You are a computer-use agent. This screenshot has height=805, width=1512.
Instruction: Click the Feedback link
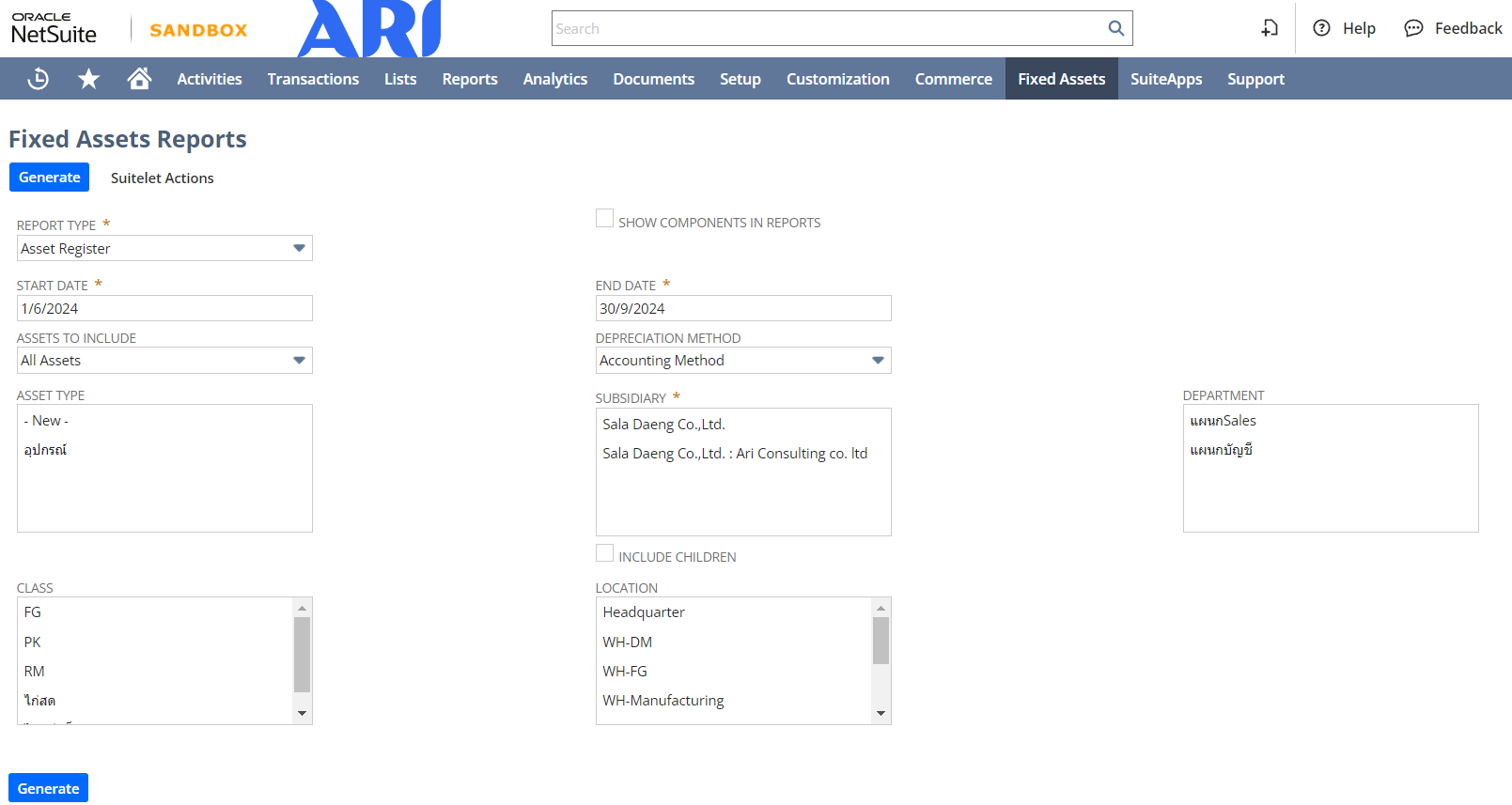click(x=1468, y=28)
